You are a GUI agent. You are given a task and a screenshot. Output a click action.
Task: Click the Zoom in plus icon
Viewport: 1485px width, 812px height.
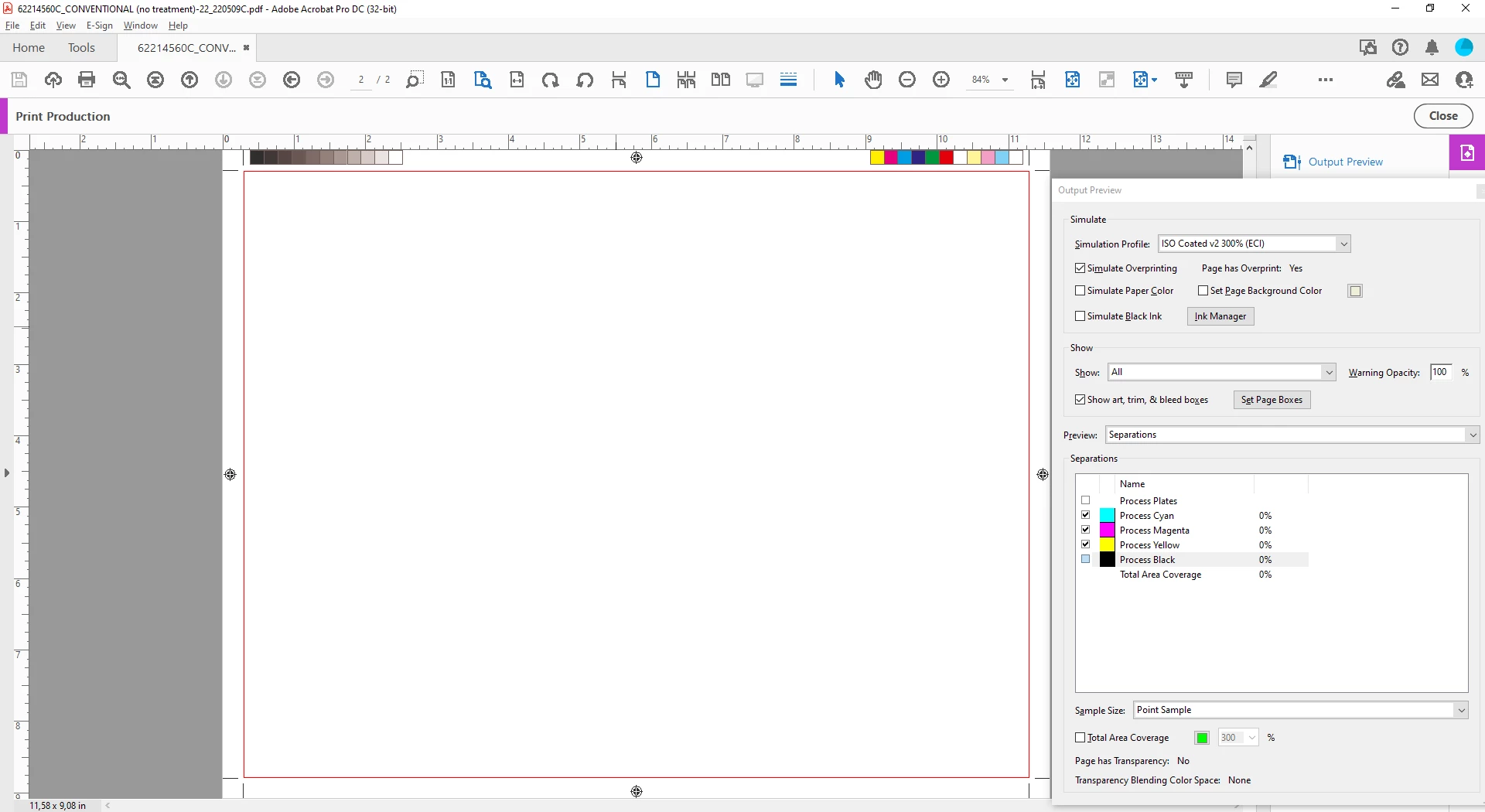tap(941, 80)
